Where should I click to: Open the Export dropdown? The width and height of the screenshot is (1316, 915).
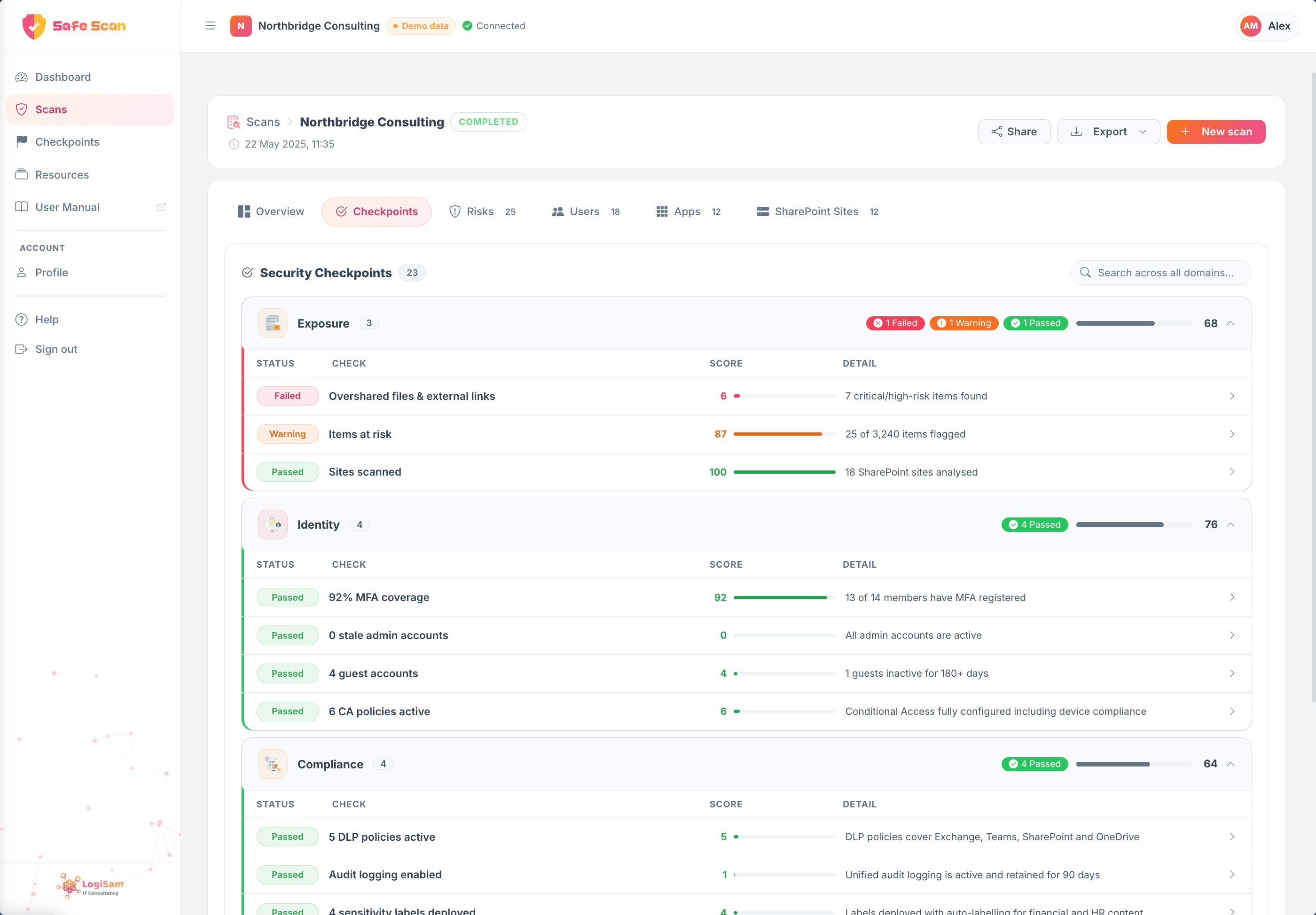1109,132
